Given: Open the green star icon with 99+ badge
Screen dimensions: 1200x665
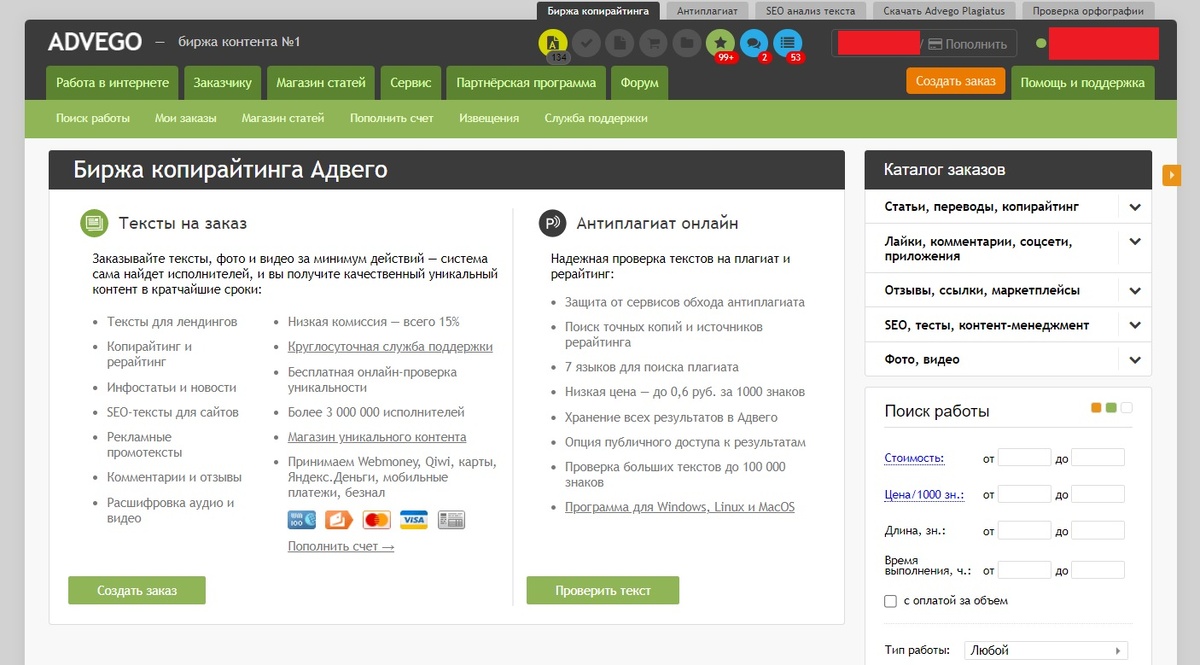Looking at the screenshot, I should click(720, 43).
